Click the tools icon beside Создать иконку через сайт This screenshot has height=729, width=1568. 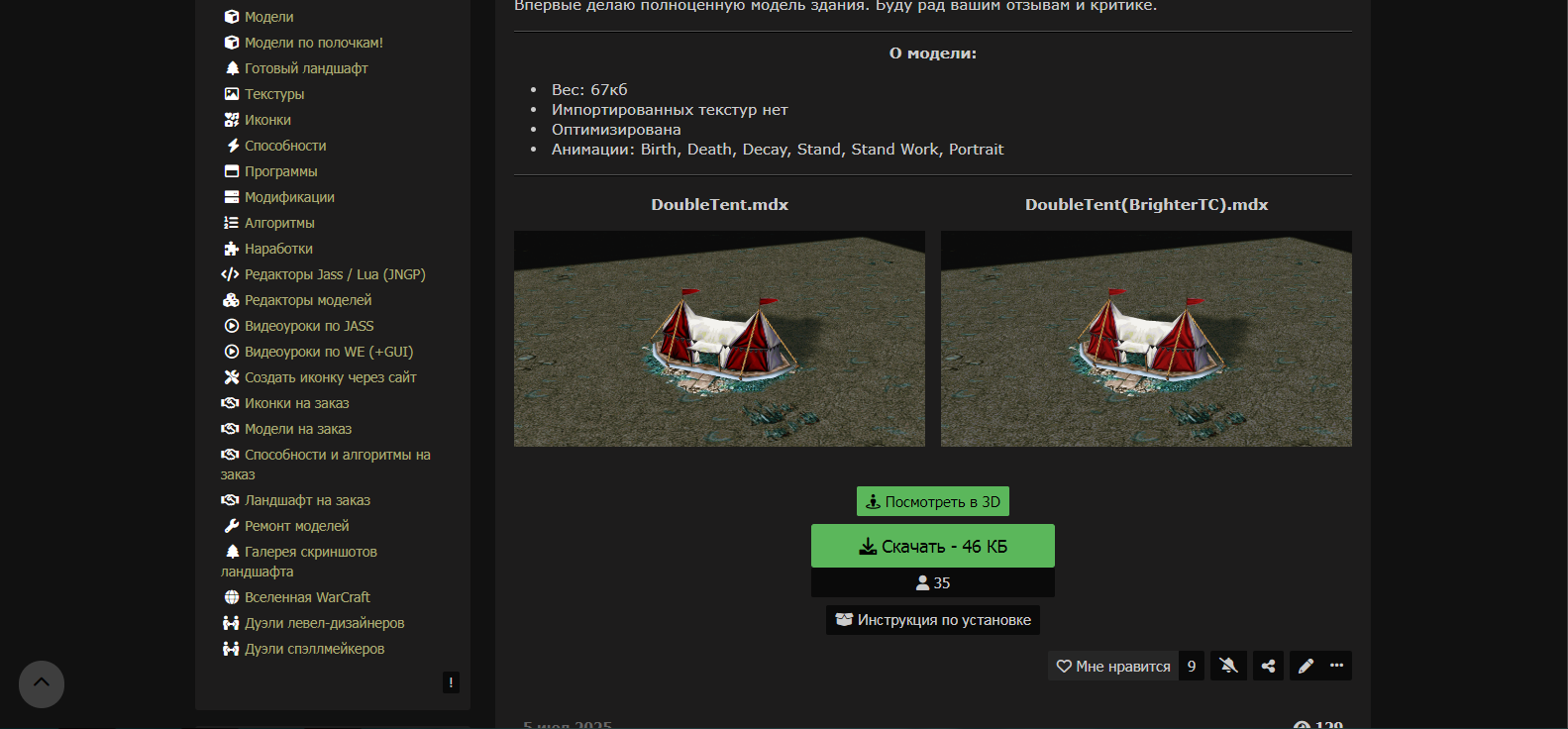click(232, 377)
